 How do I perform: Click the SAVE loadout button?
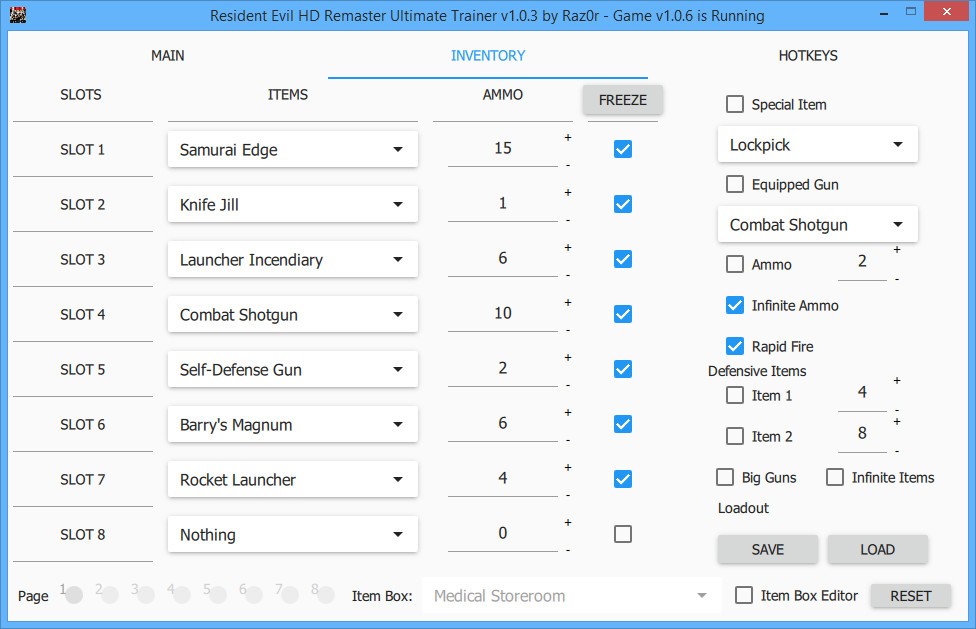[x=767, y=549]
